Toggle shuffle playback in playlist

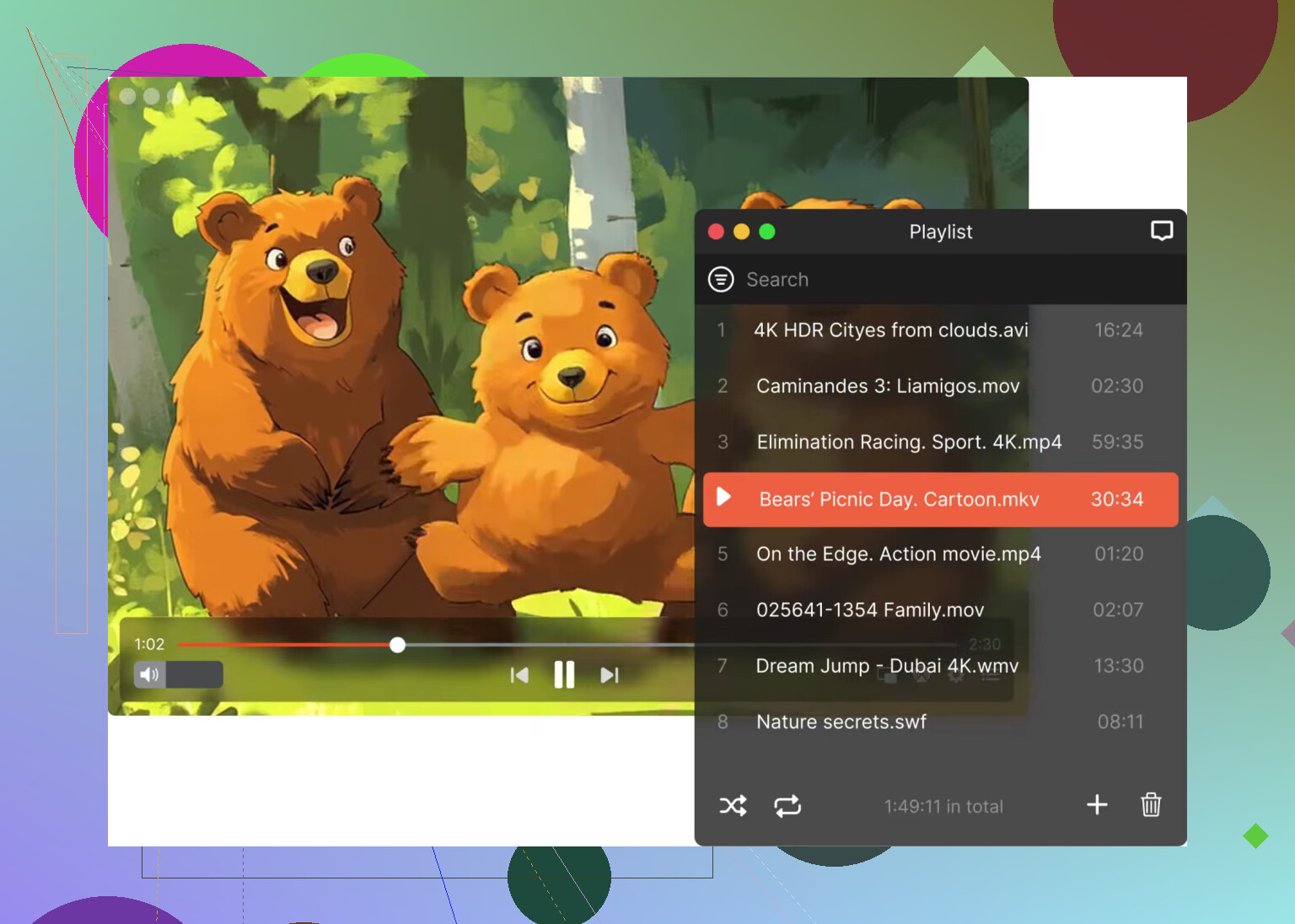[733, 806]
